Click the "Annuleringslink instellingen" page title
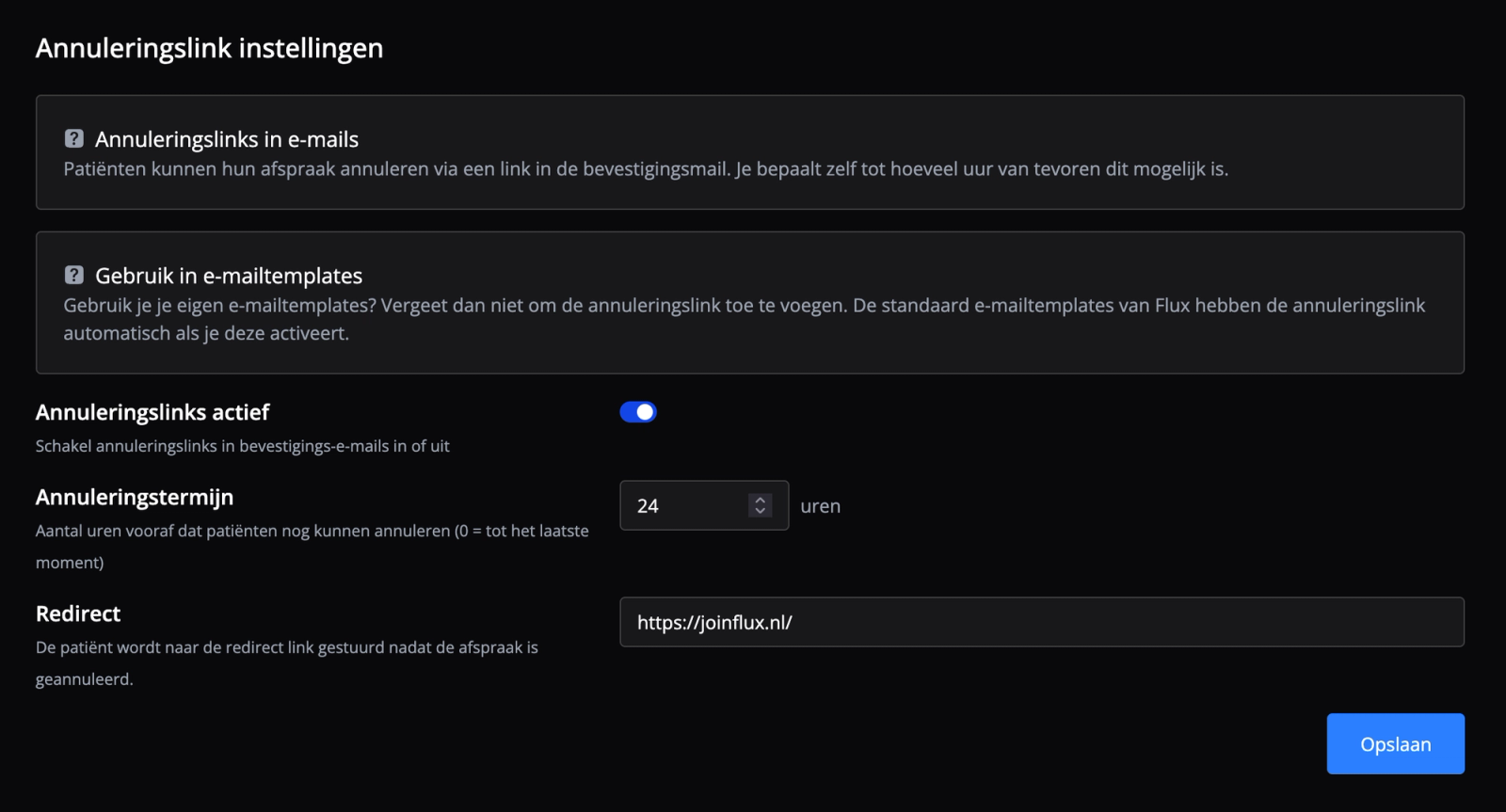 (x=209, y=48)
